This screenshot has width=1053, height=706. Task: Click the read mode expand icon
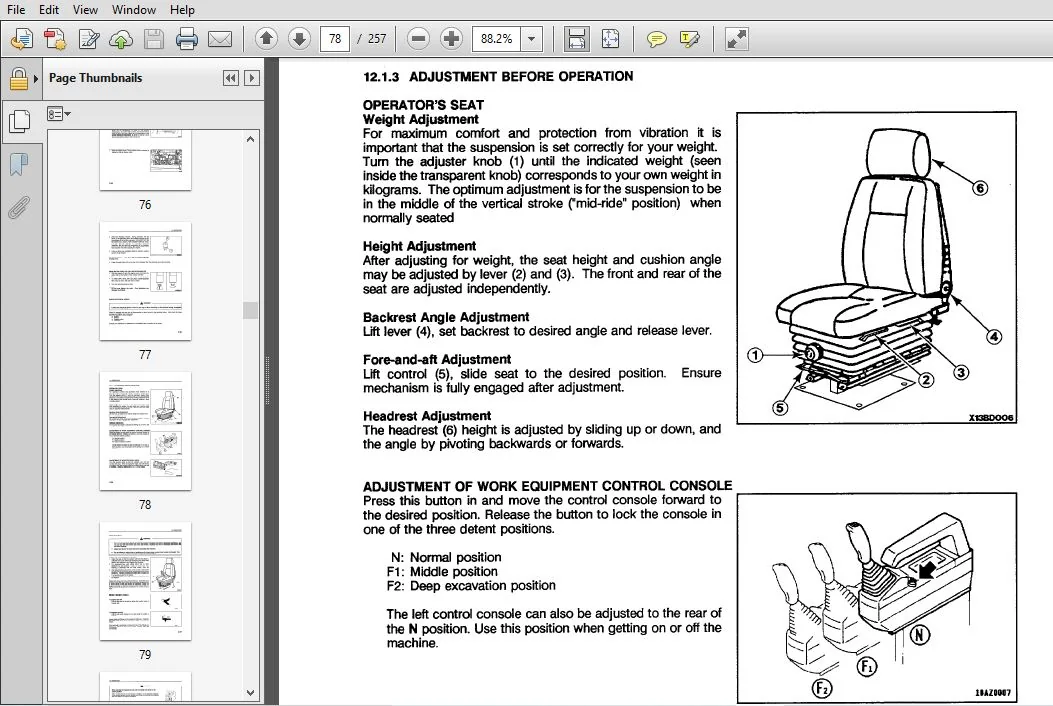click(x=737, y=39)
